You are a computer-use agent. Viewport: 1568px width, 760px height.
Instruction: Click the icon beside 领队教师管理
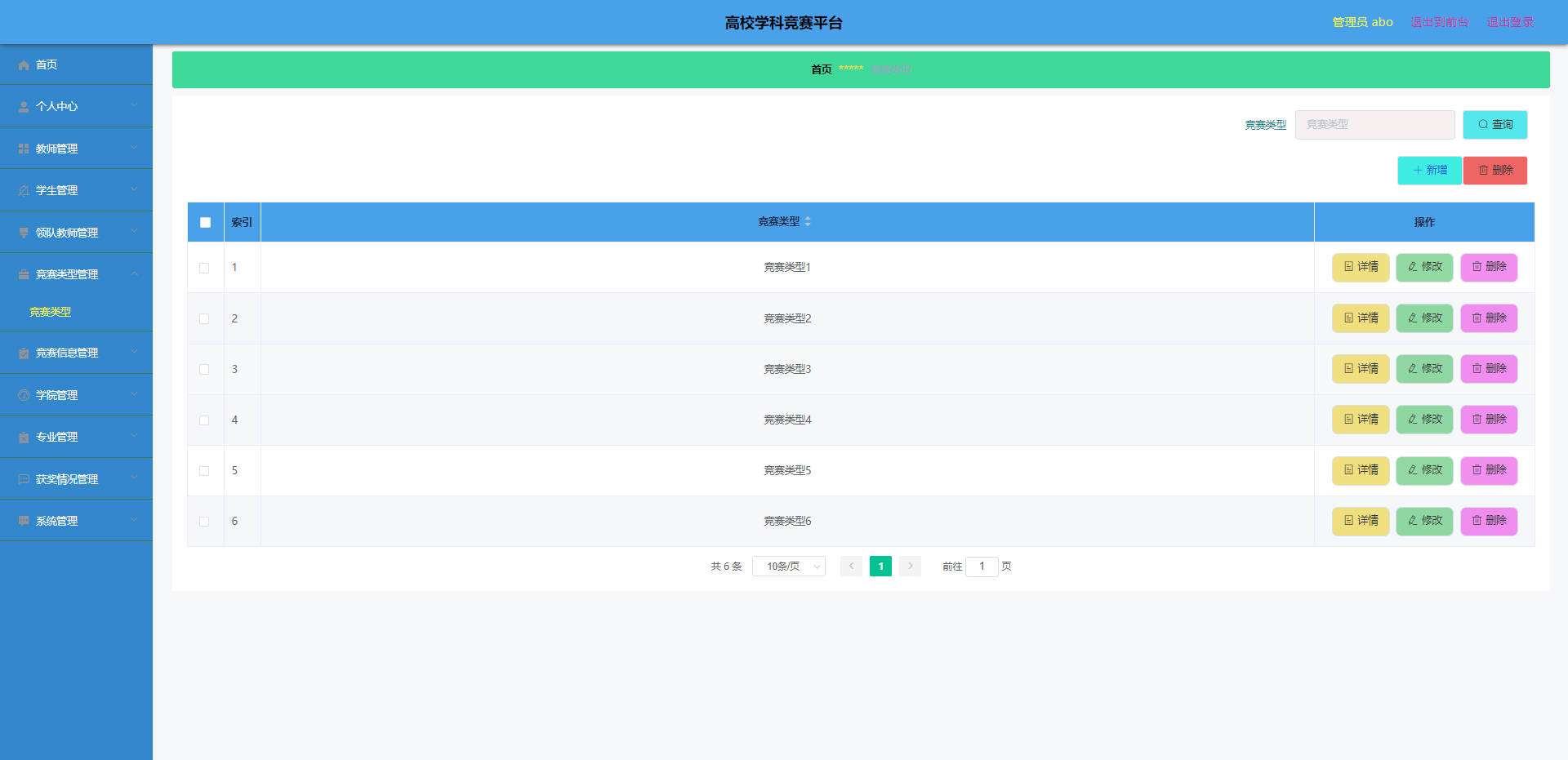pos(24,233)
